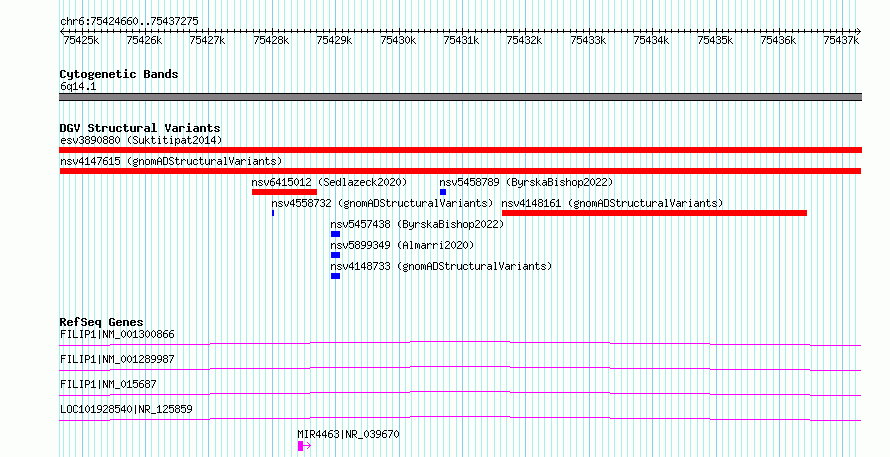Viewport: 890px width, 457px height.
Task: Click the chr6:75424660..75437275 region label
Action: point(129,21)
